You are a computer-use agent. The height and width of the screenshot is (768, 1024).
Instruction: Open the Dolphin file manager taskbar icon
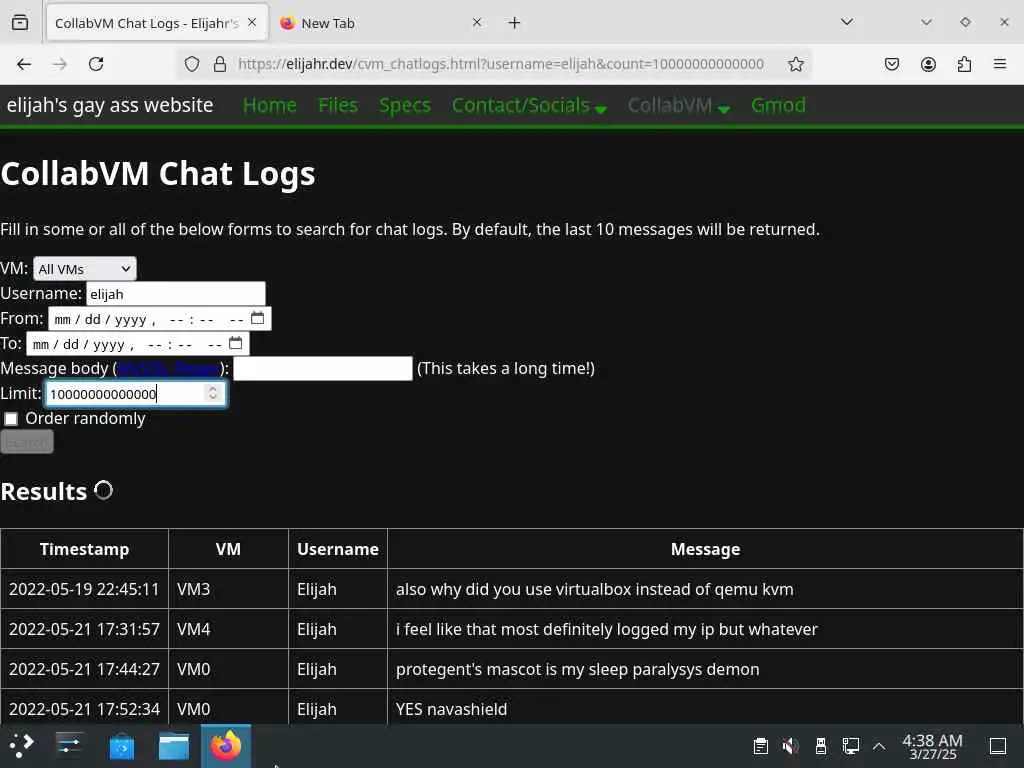174,746
